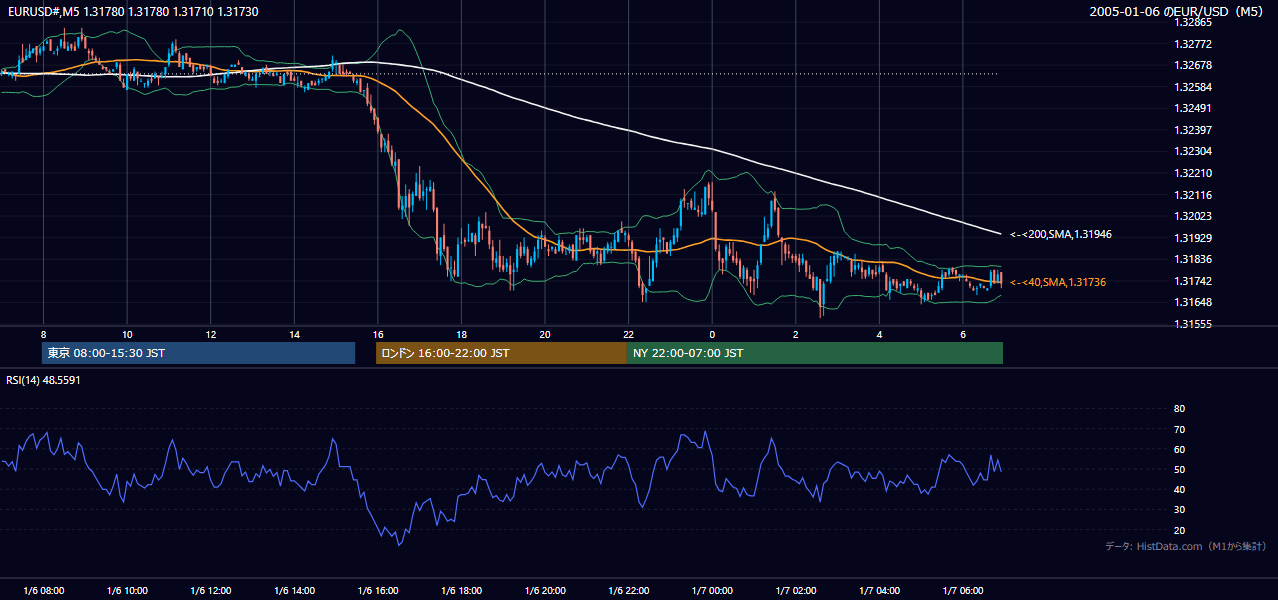Screen dimensions: 1278x600
Task: Click the 1/6 08:00 bottom time label
Action: (43, 591)
